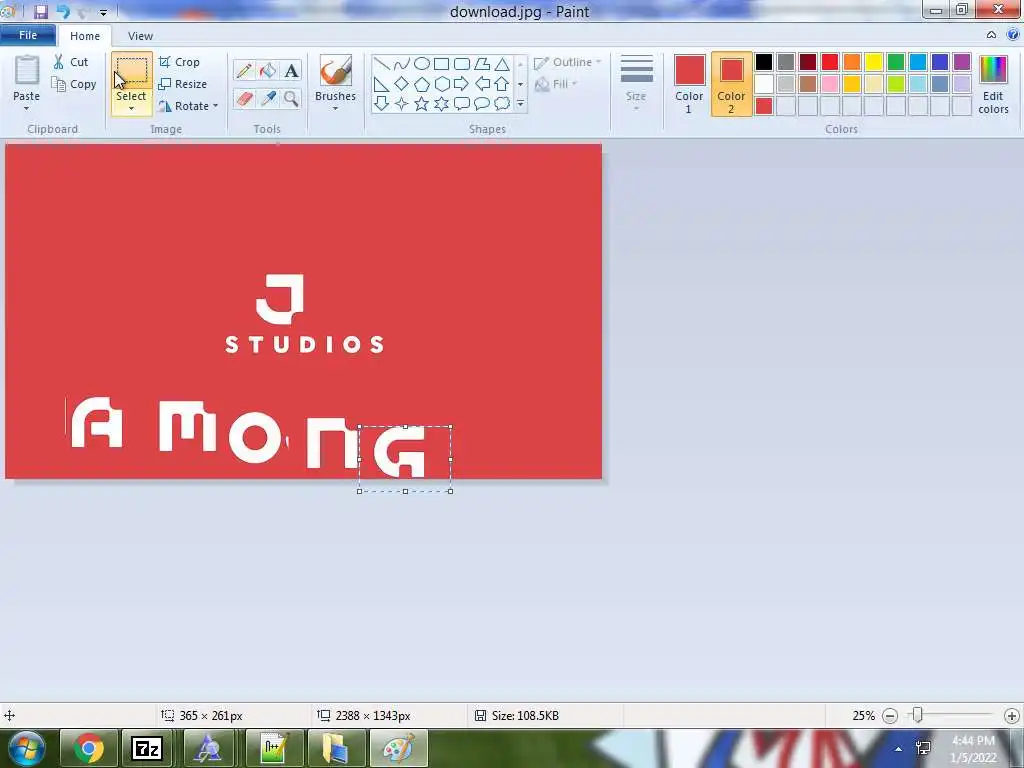This screenshot has width=1024, height=768.
Task: Select the Pencil tool
Action: coord(244,71)
